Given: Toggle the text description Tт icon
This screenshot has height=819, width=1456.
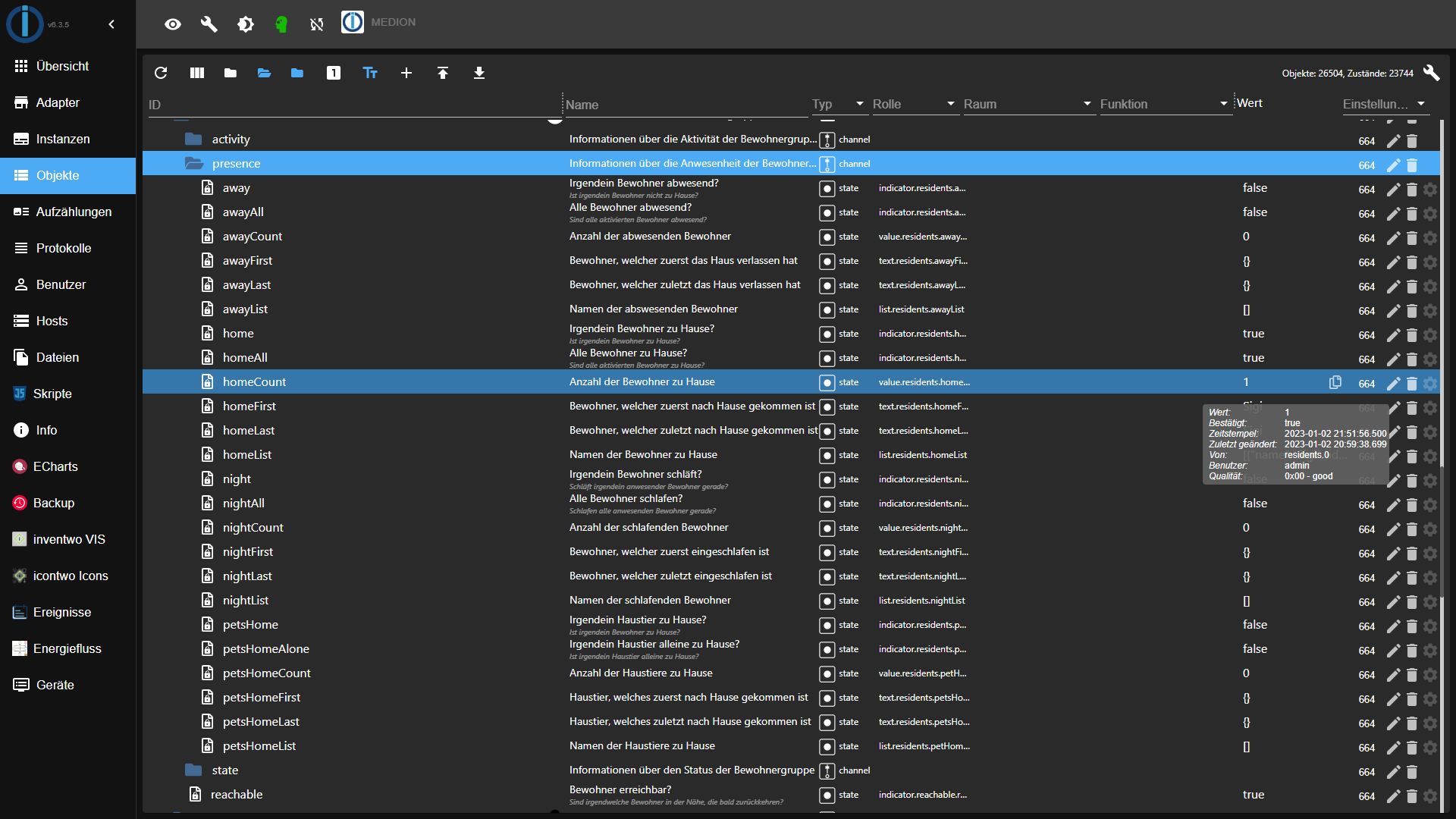Looking at the screenshot, I should (370, 73).
